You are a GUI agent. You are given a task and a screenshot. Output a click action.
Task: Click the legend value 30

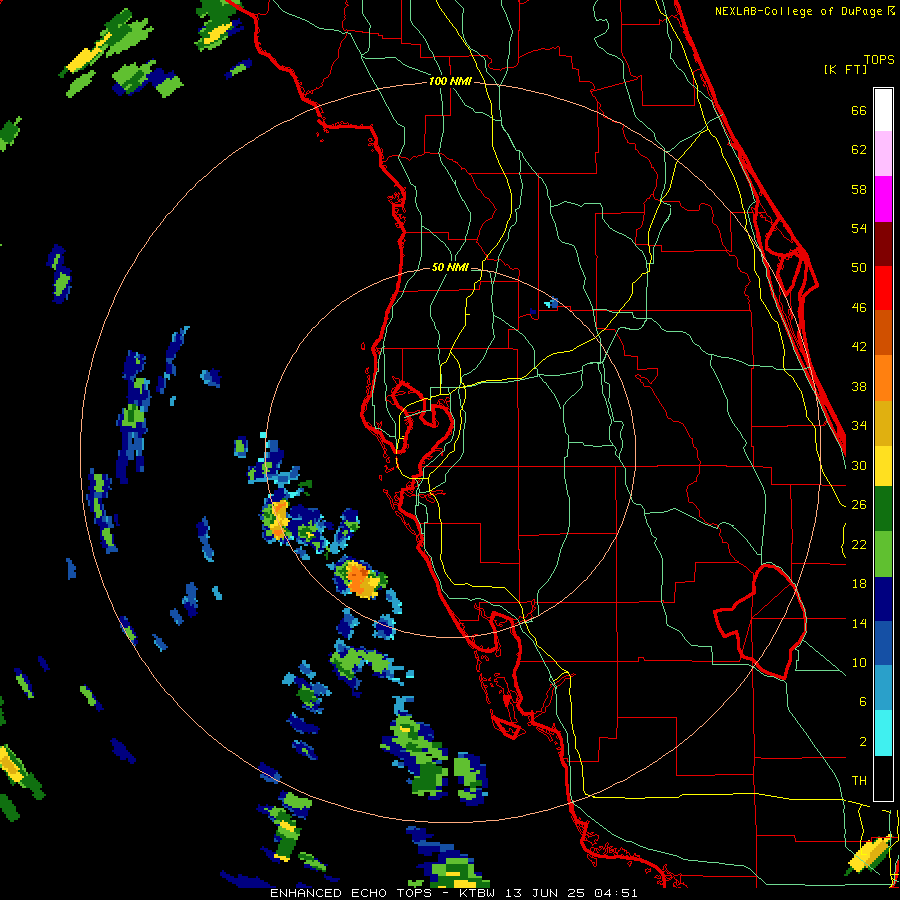(859, 465)
